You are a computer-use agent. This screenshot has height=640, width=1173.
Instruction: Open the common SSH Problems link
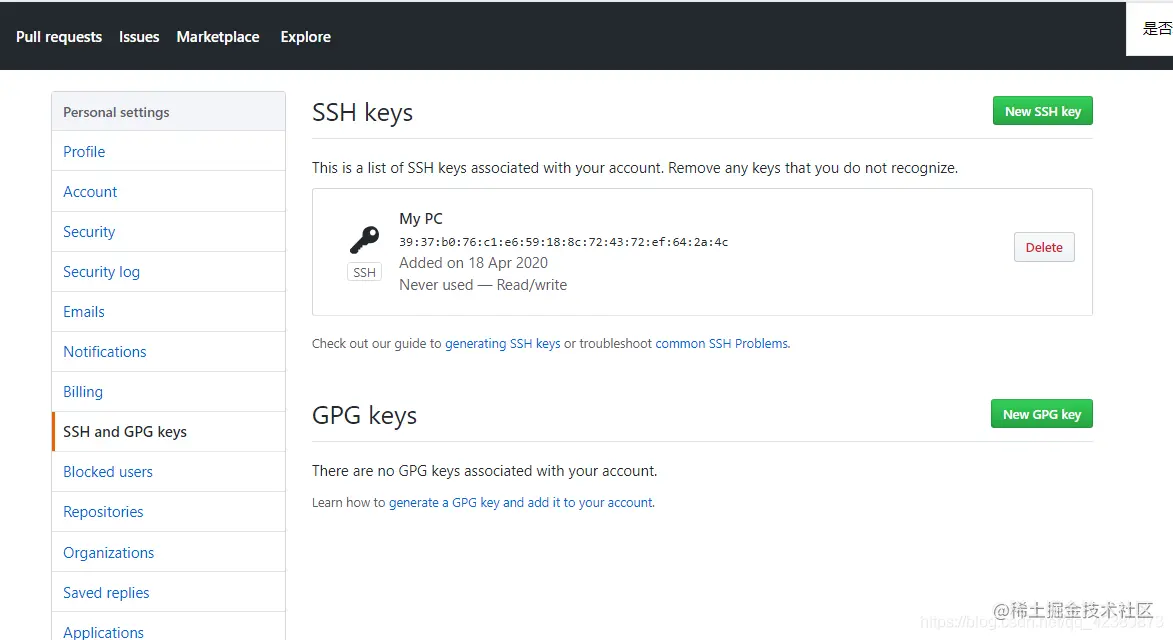tap(722, 344)
